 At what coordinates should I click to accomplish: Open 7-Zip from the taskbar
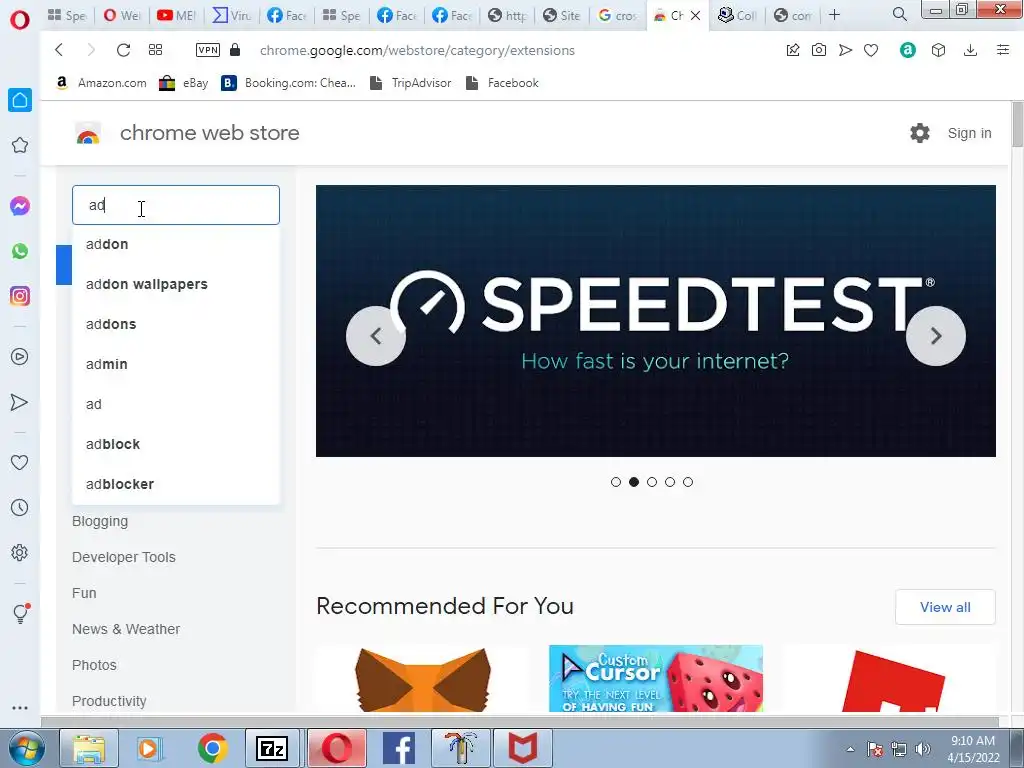coord(272,748)
